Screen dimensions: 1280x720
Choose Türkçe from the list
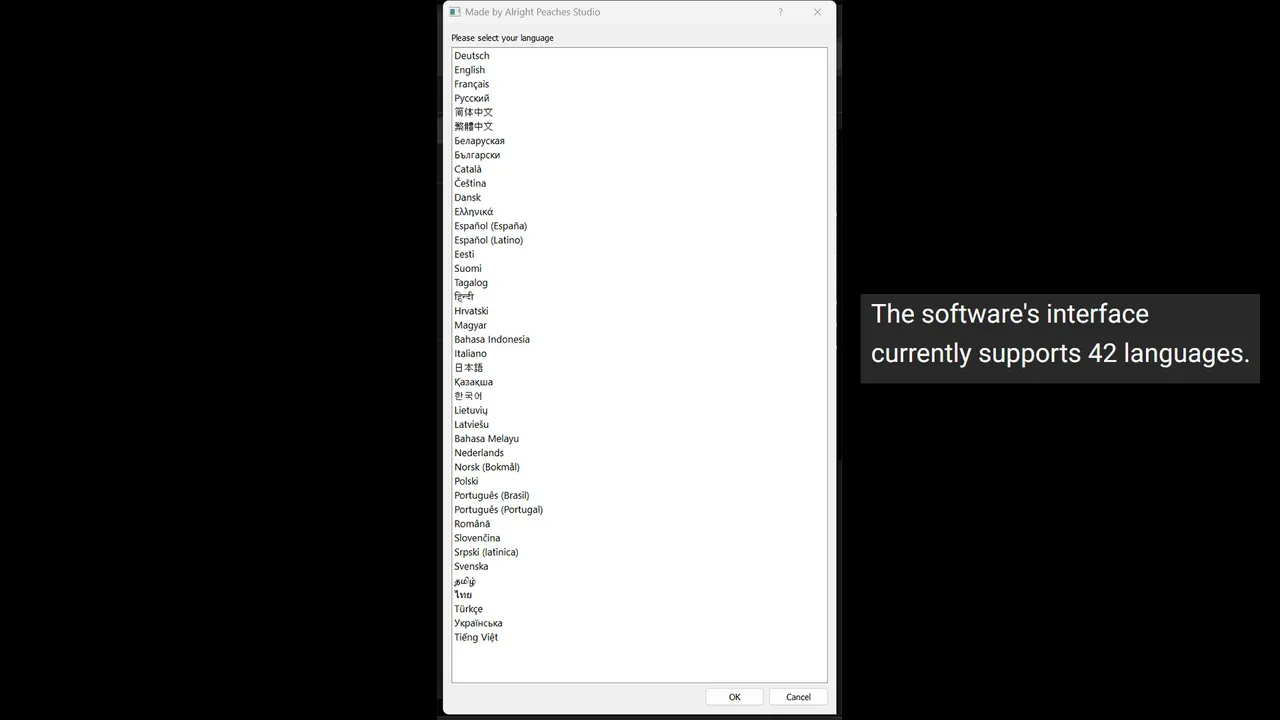click(x=468, y=609)
